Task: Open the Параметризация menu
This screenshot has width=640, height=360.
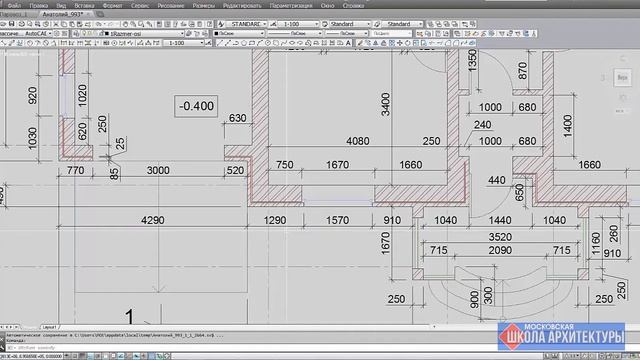Action: pos(291,6)
